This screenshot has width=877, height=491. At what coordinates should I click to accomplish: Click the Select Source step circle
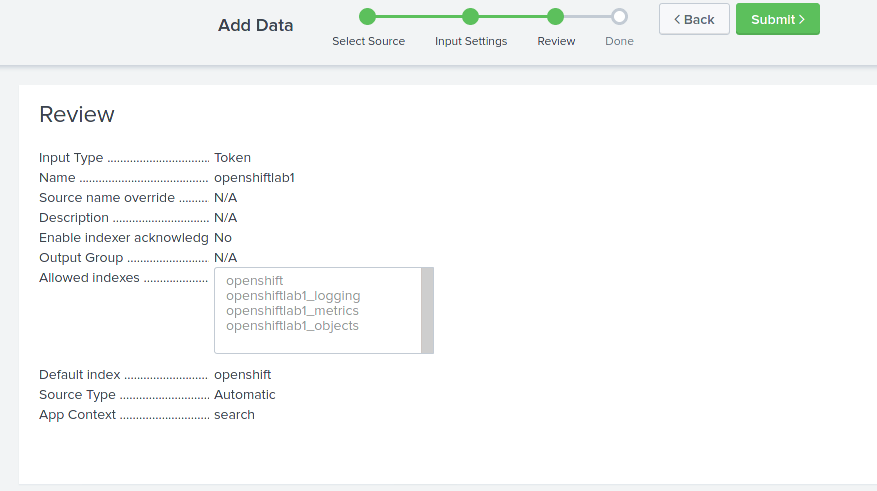click(x=367, y=16)
